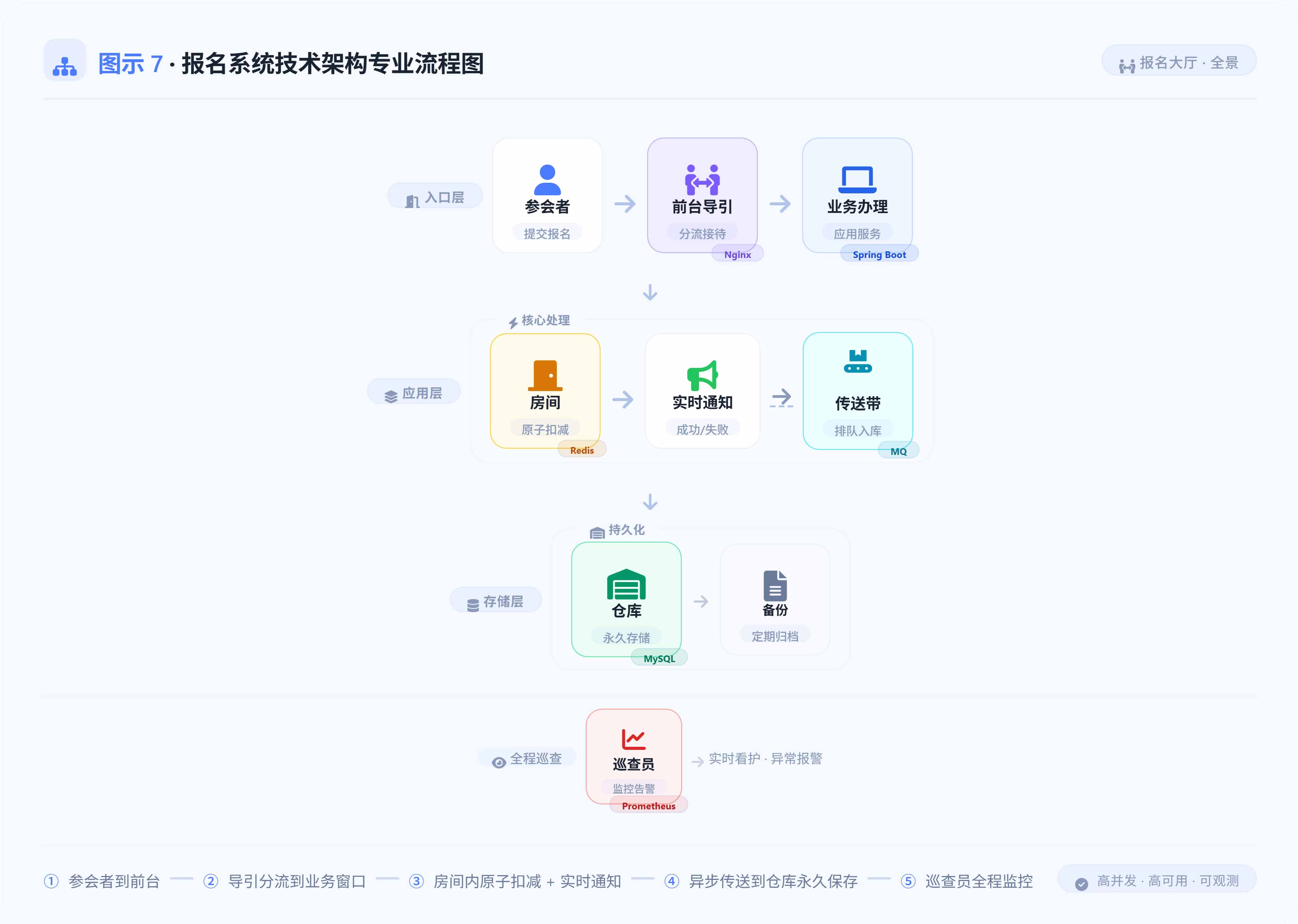
Task: Click the arrow between 仓库 and 备份
Action: click(700, 601)
